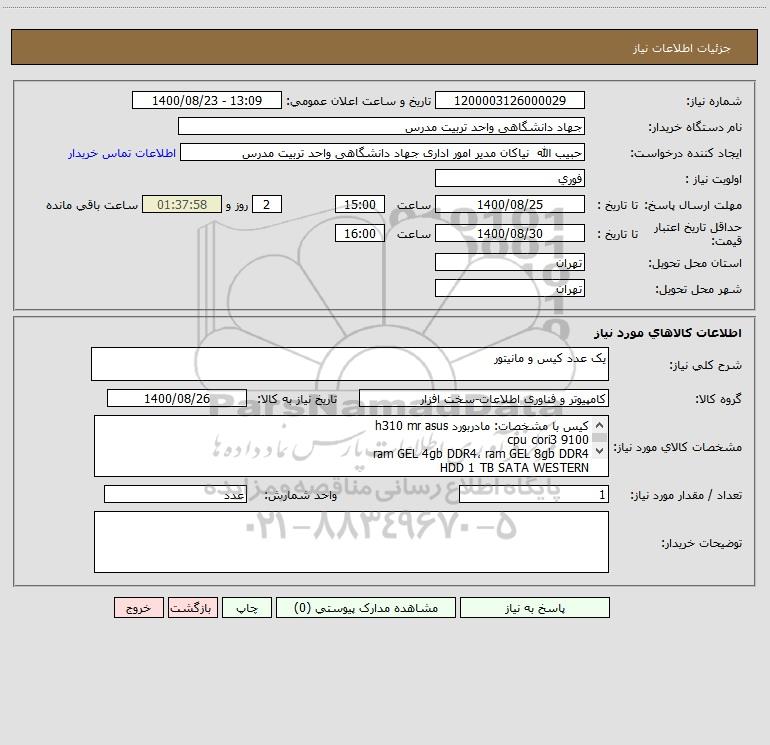
Task: Click the label شماره نیاز
Action: click(x=714, y=101)
